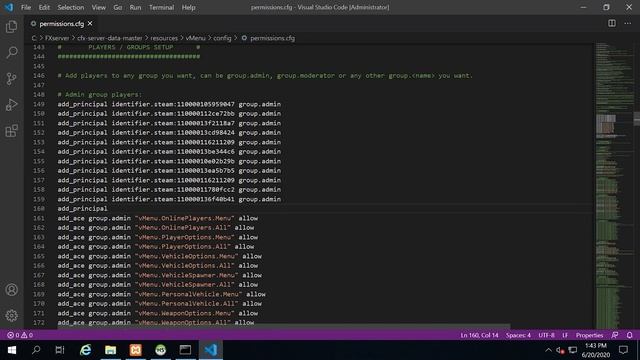Open the Search view in activity bar

pos(11,52)
